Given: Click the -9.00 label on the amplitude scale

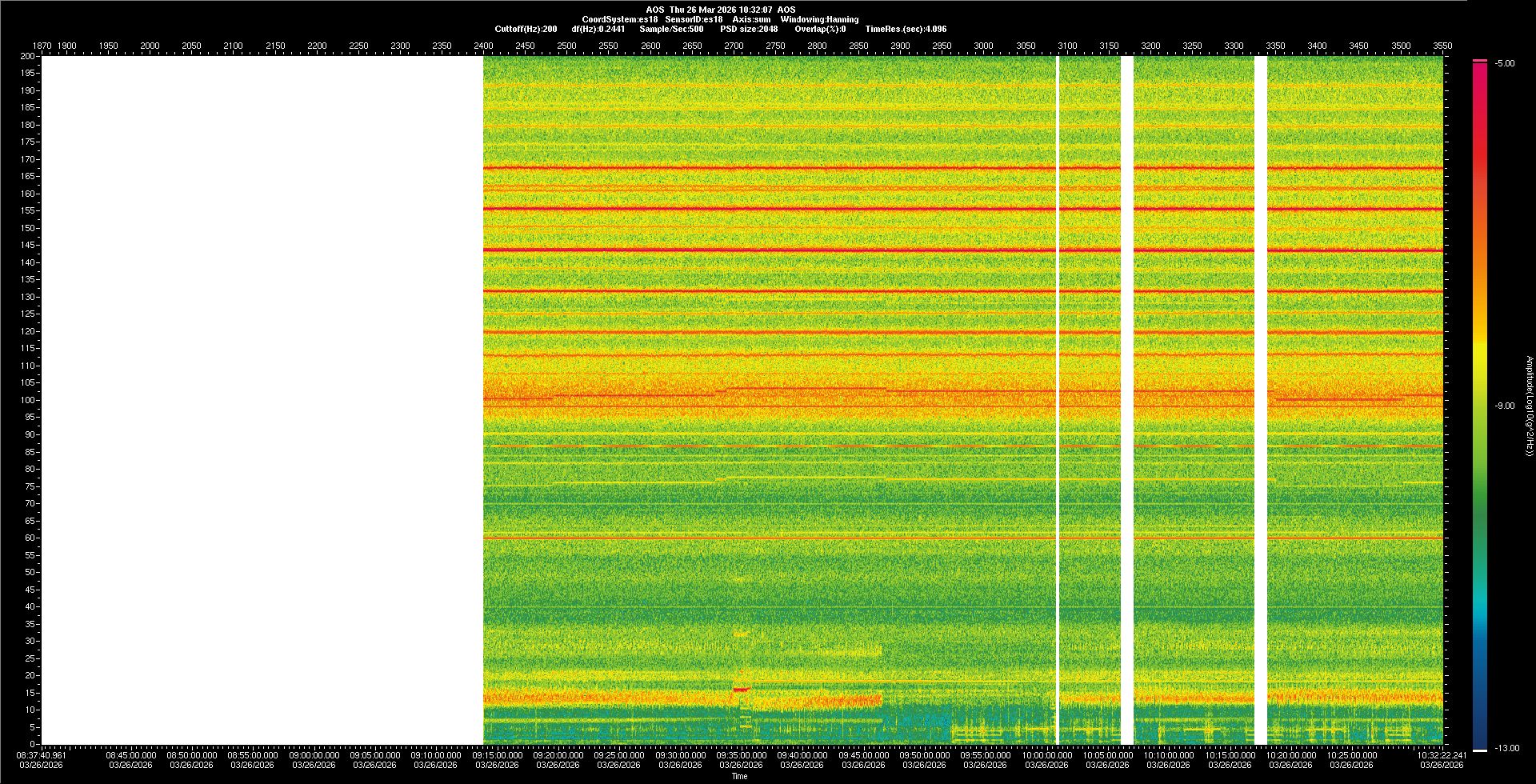Looking at the screenshot, I should point(1505,406).
